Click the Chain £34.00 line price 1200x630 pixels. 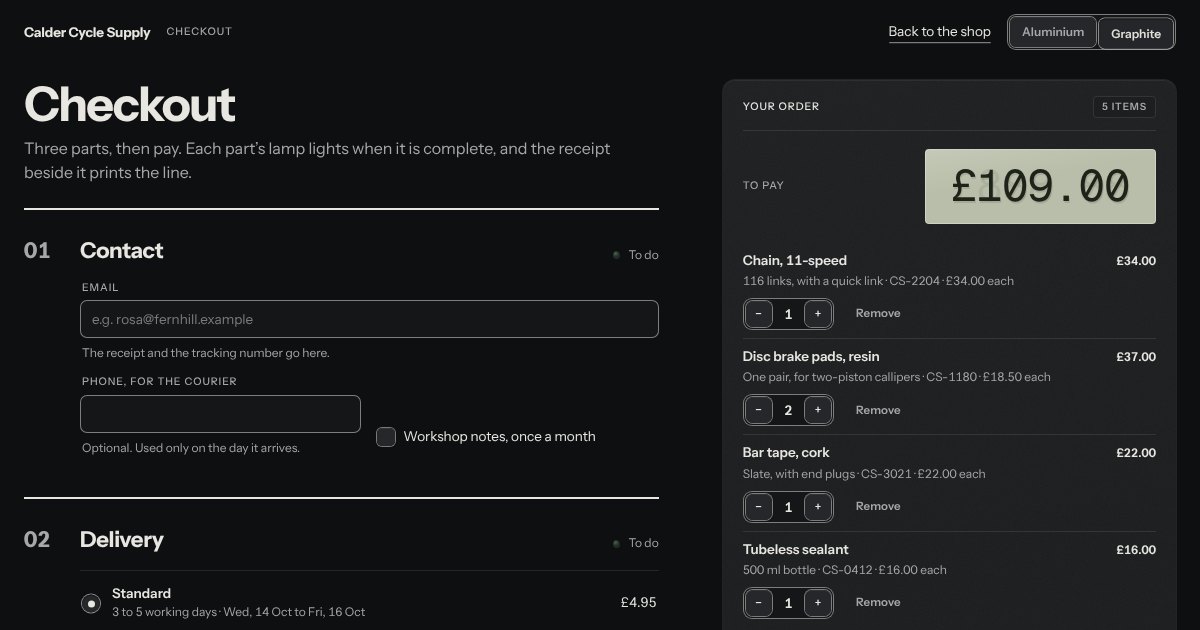coord(1136,261)
